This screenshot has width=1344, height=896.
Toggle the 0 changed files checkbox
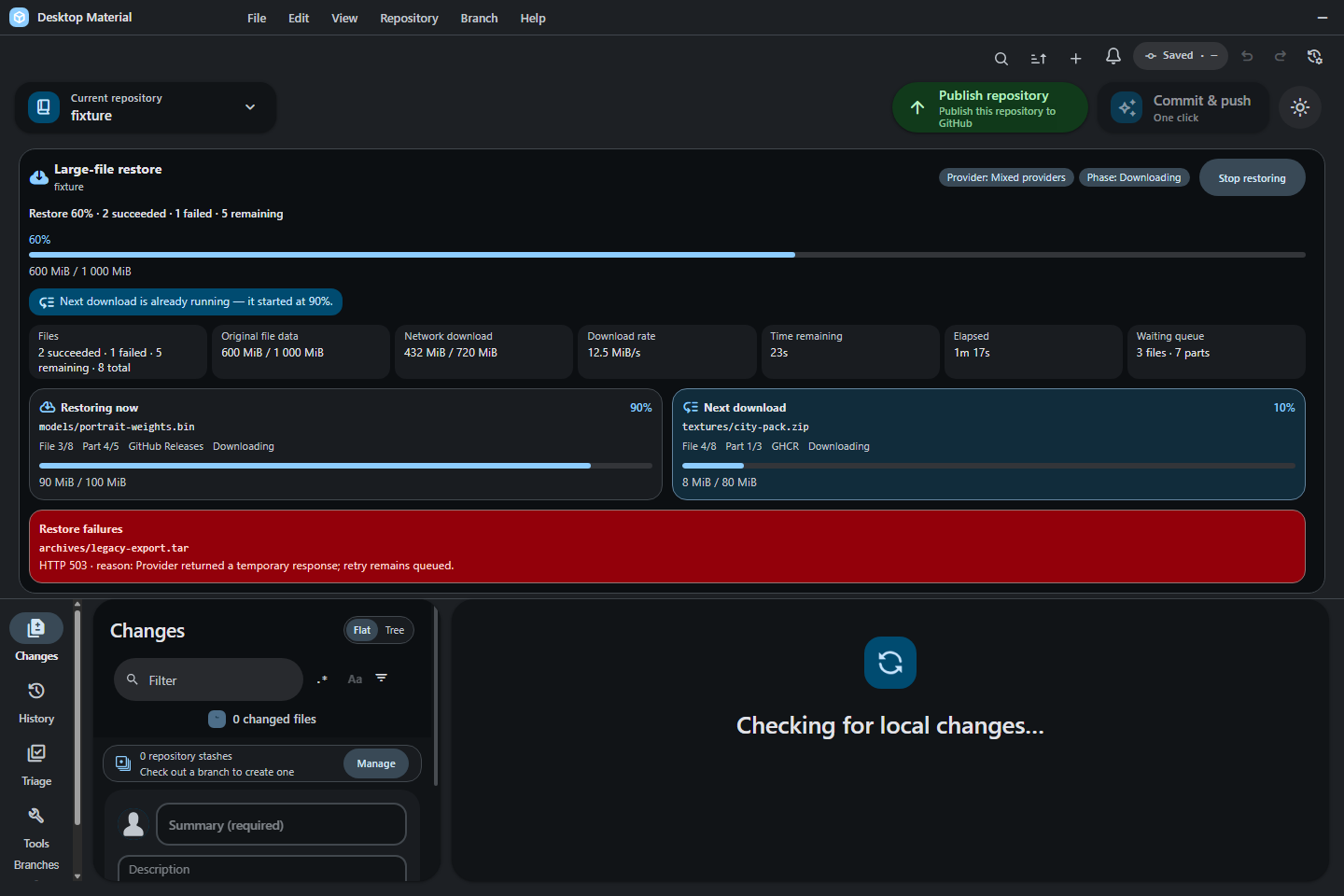tap(217, 719)
